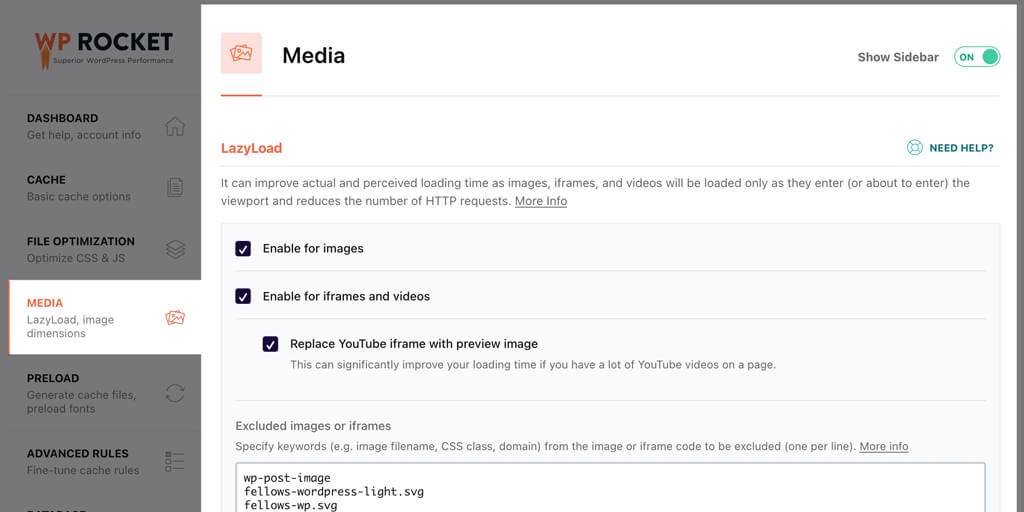Click inside the excluded images textarea

[x=610, y=488]
